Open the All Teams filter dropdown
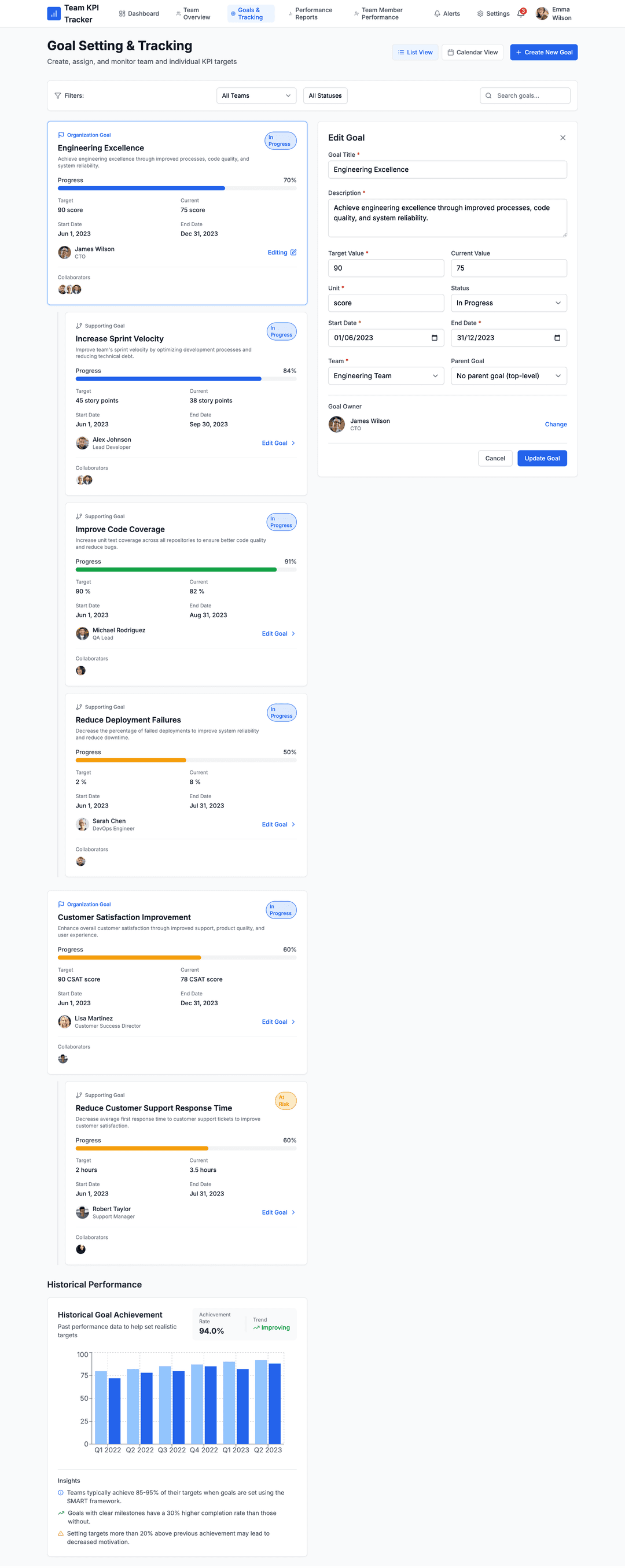Image resolution: width=625 pixels, height=1568 pixels. (x=255, y=95)
